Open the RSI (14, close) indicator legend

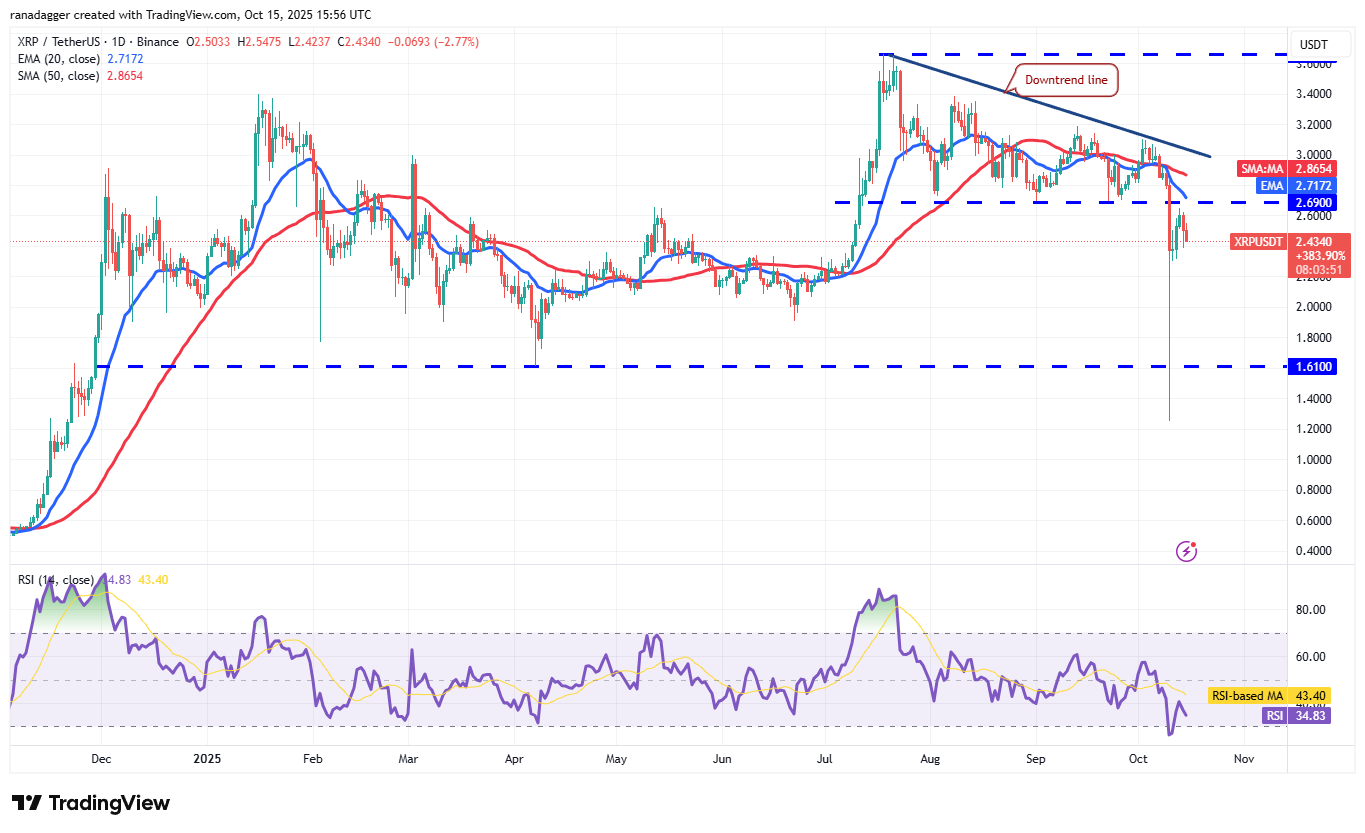(x=55, y=578)
